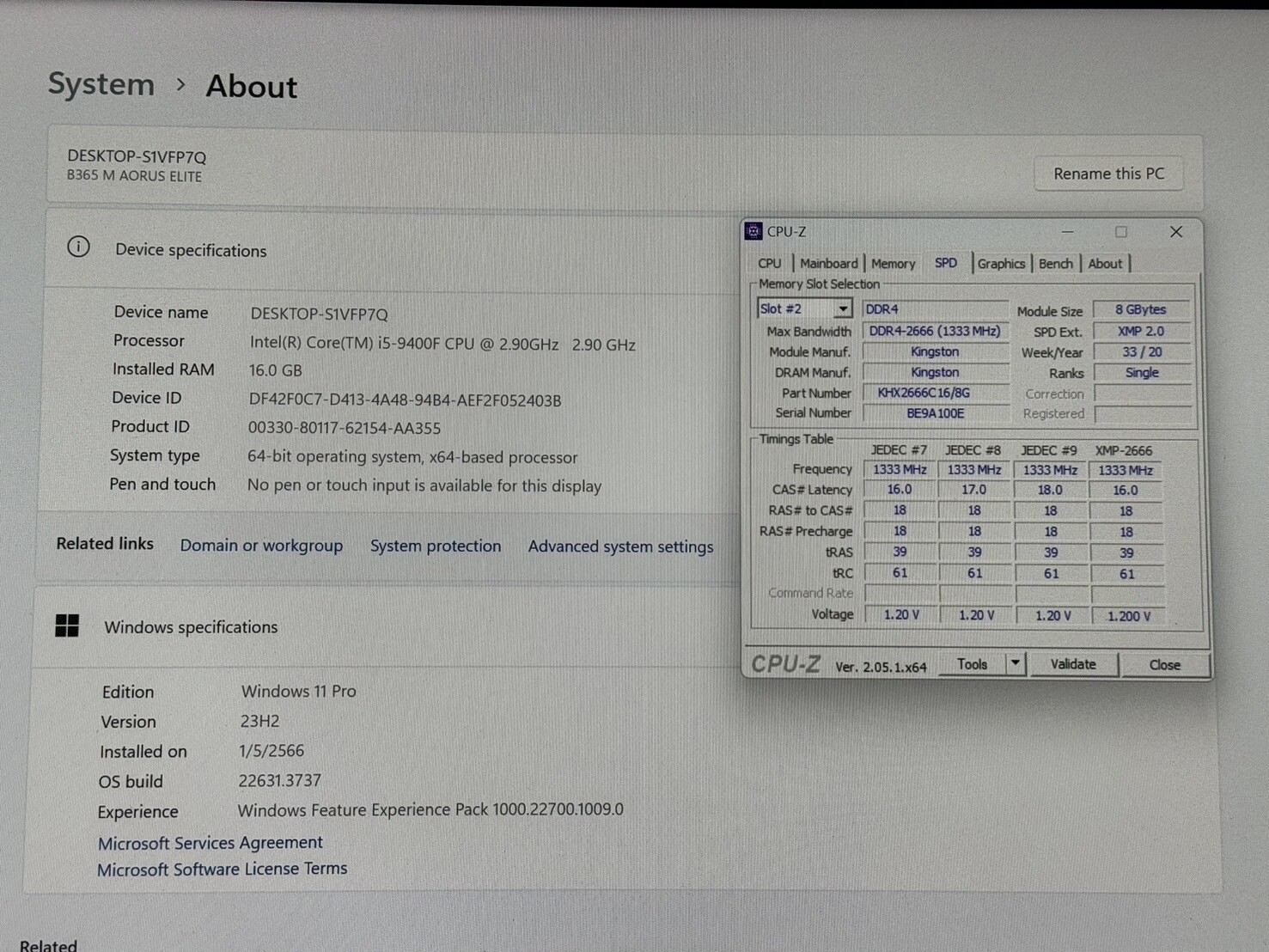Click the Ranks Single field

(1141, 373)
